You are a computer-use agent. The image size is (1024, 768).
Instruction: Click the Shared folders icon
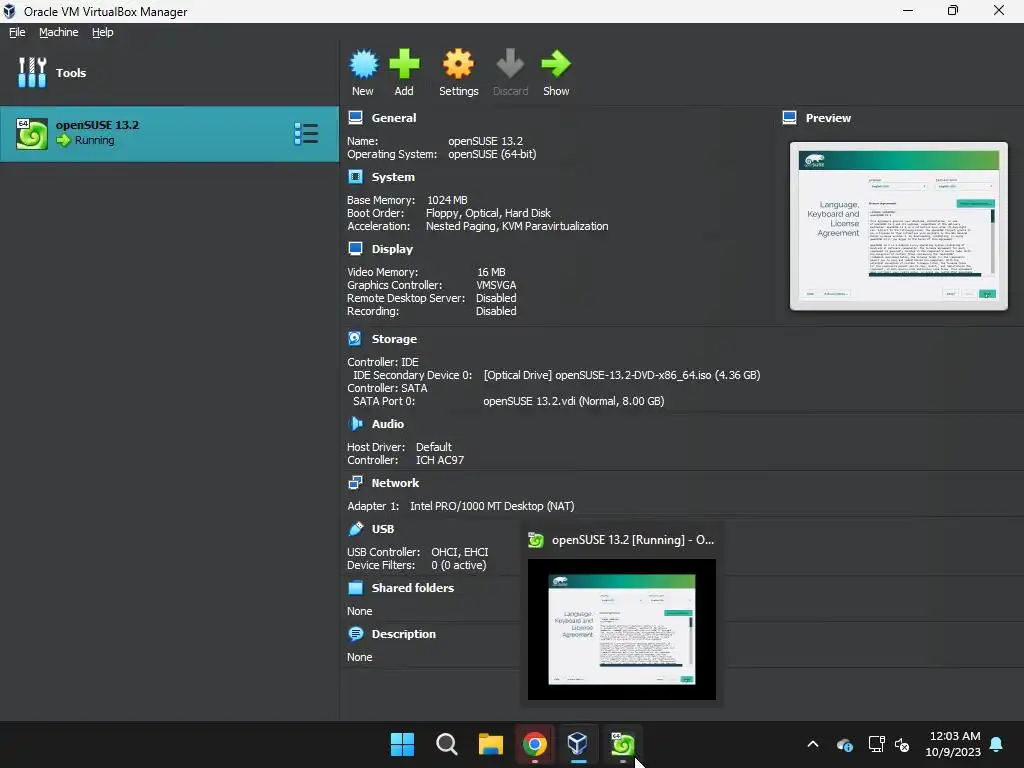click(x=355, y=588)
